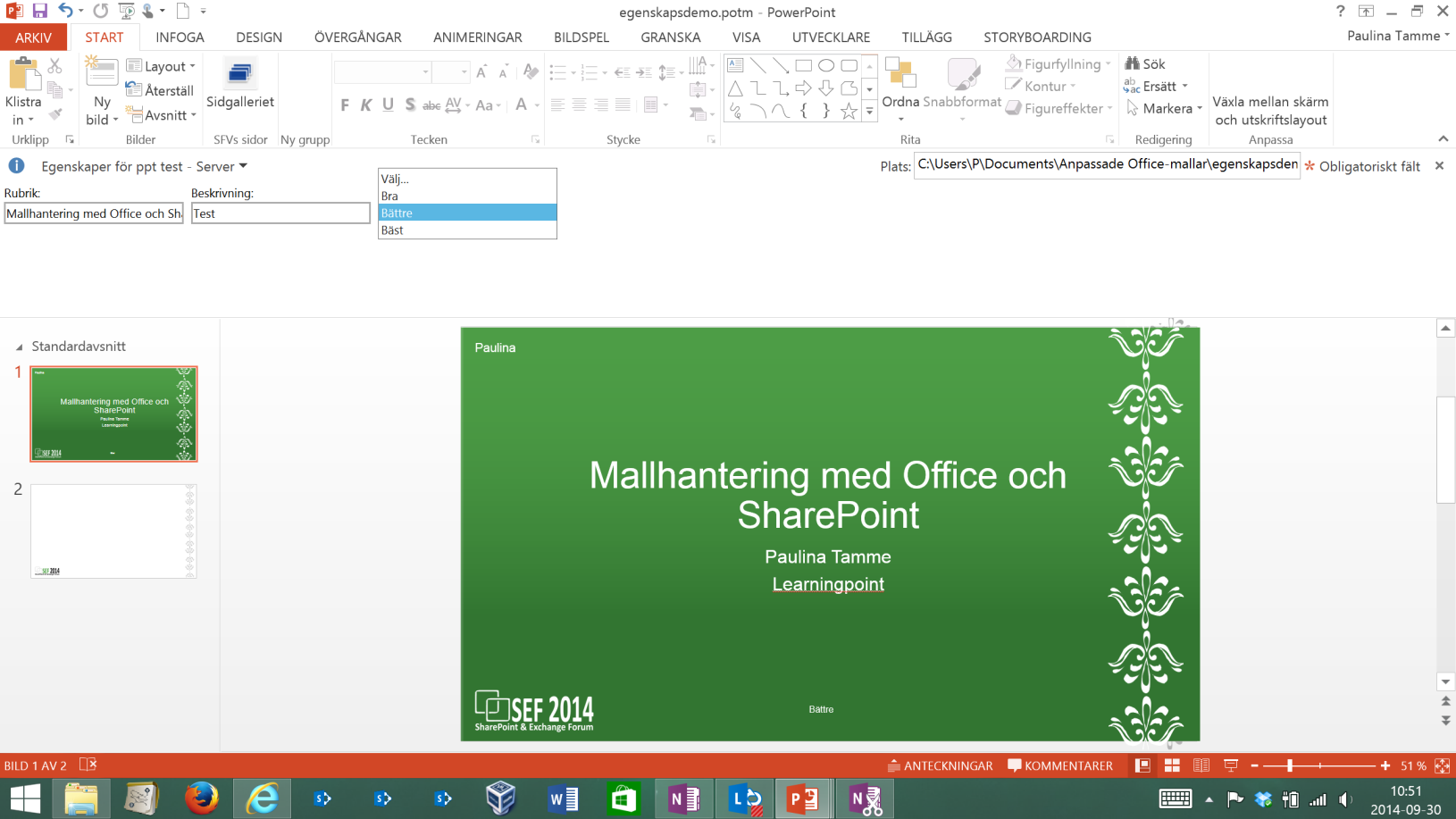This screenshot has width=1456, height=819.
Task: Click KOMMENTARER in the status bar
Action: coord(1060,765)
